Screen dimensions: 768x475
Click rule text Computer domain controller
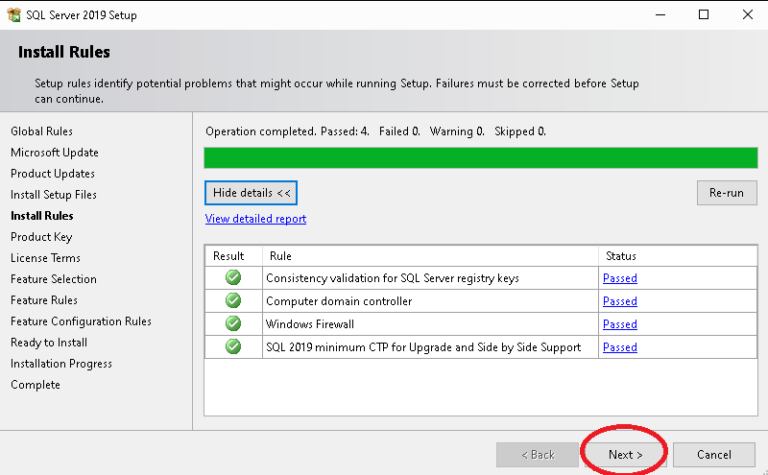click(339, 301)
